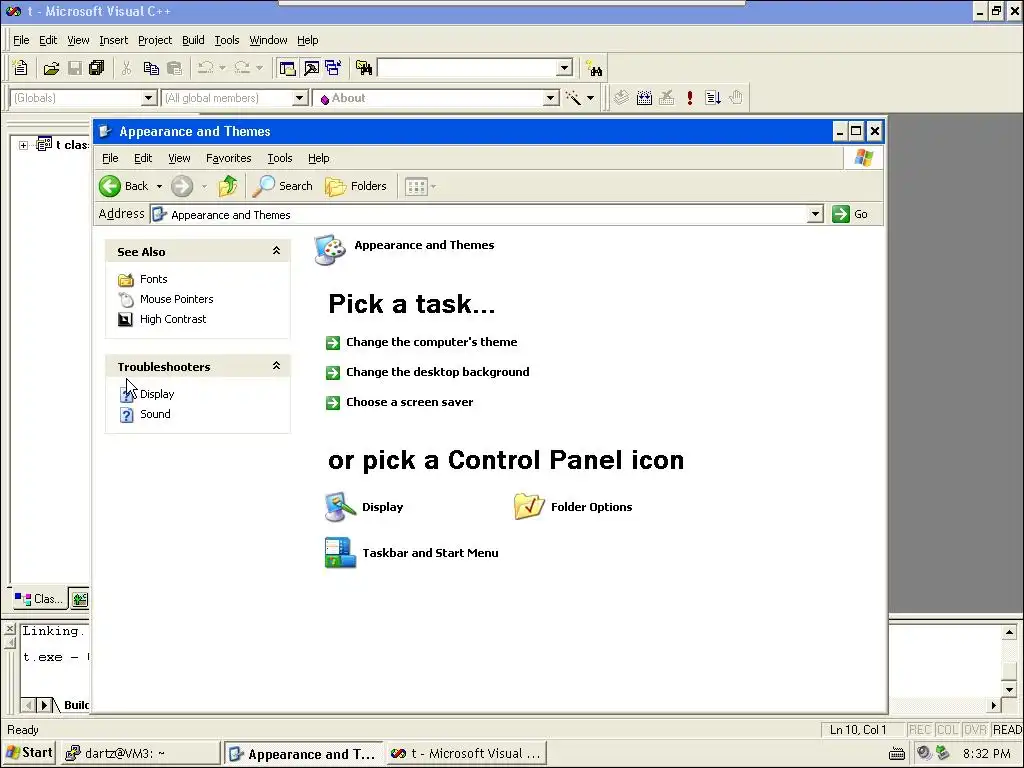Open the High Contrast item under See Also
Viewport: 1024px width, 768px height.
coord(173,319)
